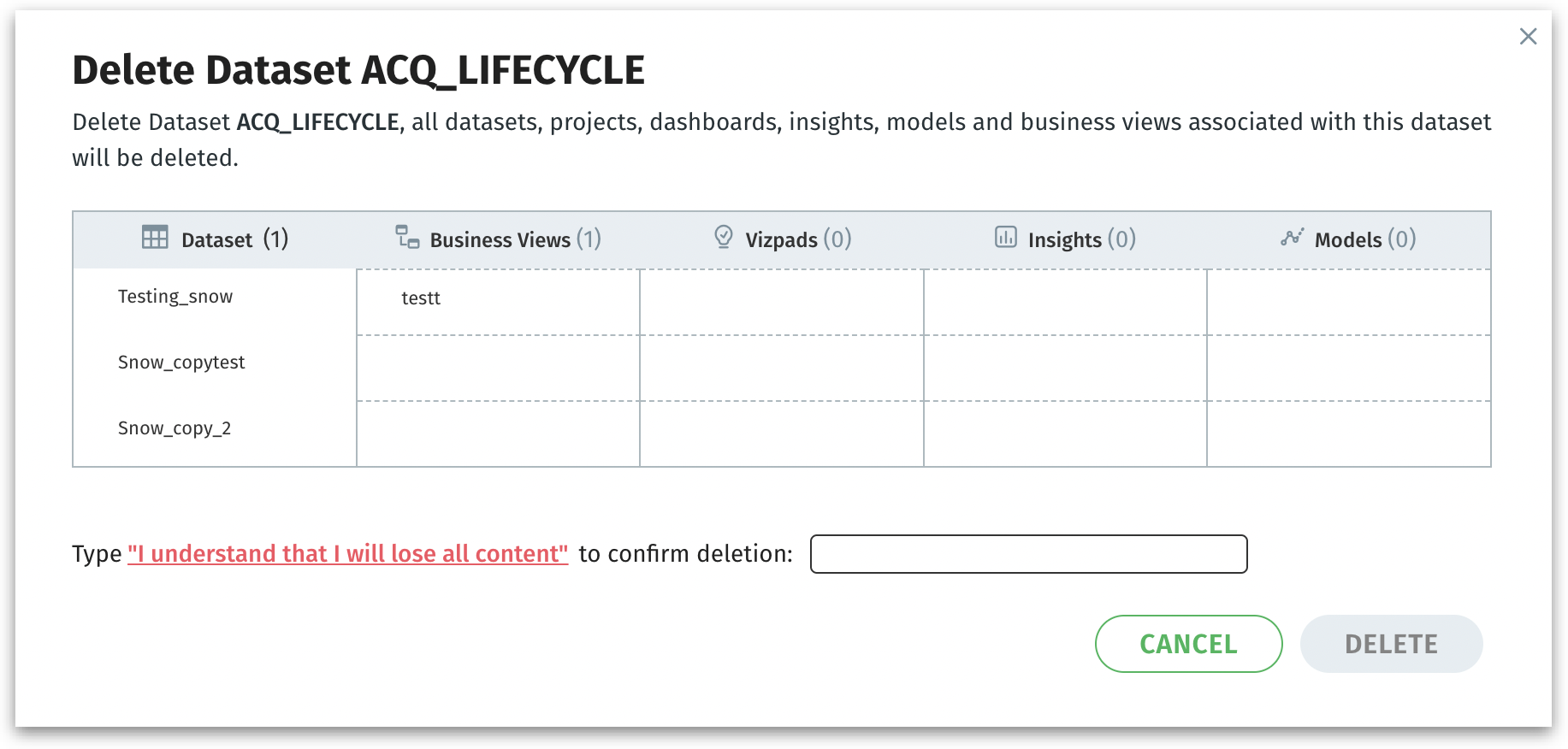Select the Snow_copytest dataset entry
The height and width of the screenshot is (749, 1568).
[x=181, y=363]
